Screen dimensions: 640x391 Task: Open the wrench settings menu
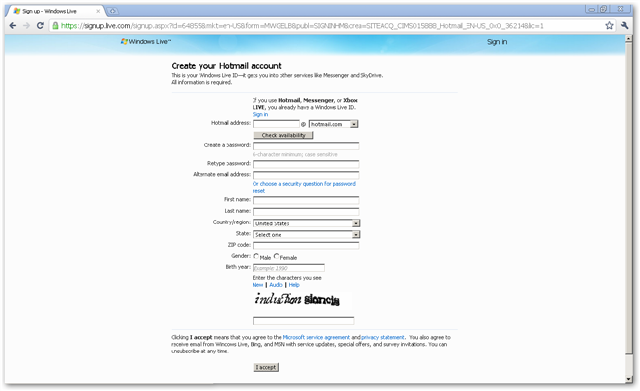pos(624,26)
